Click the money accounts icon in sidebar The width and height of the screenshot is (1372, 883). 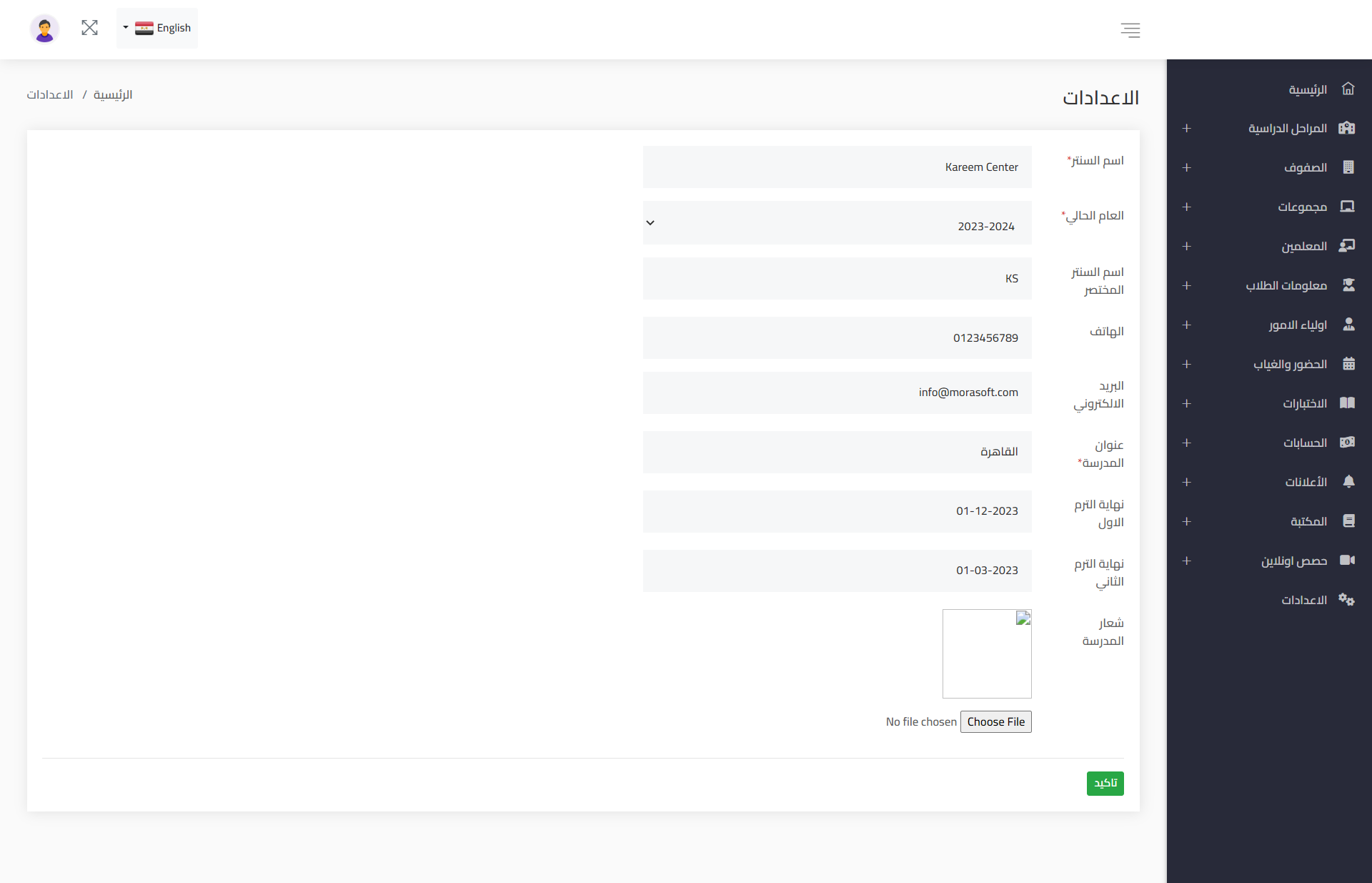point(1347,443)
